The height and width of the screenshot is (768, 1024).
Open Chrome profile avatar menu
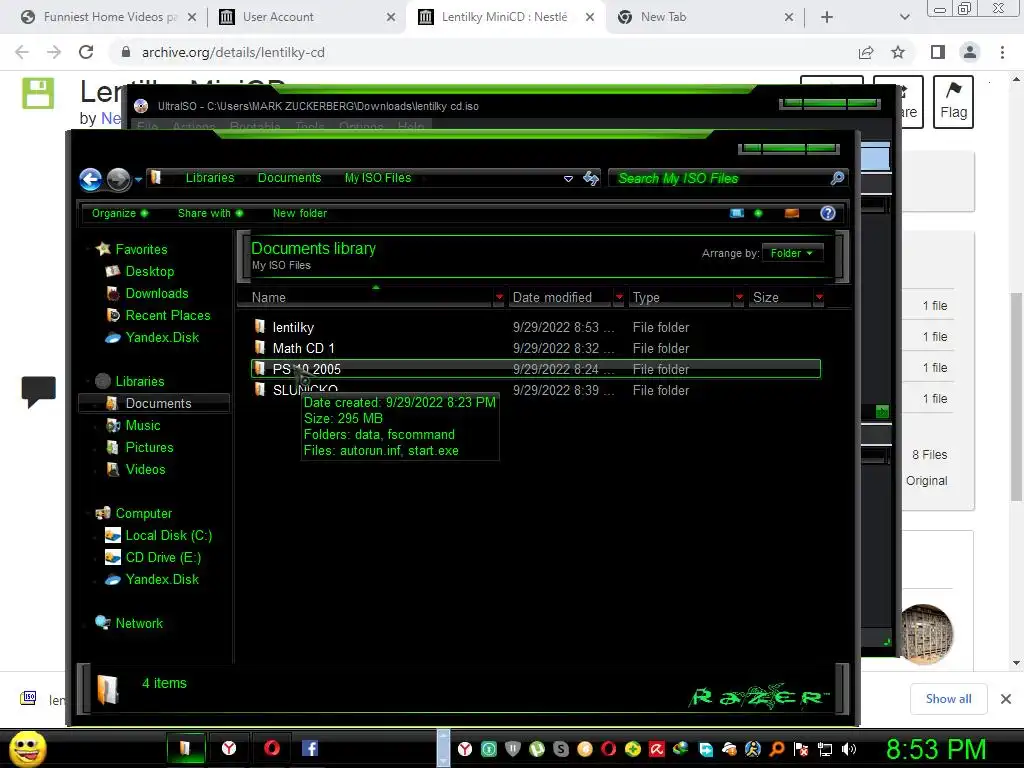tap(970, 52)
